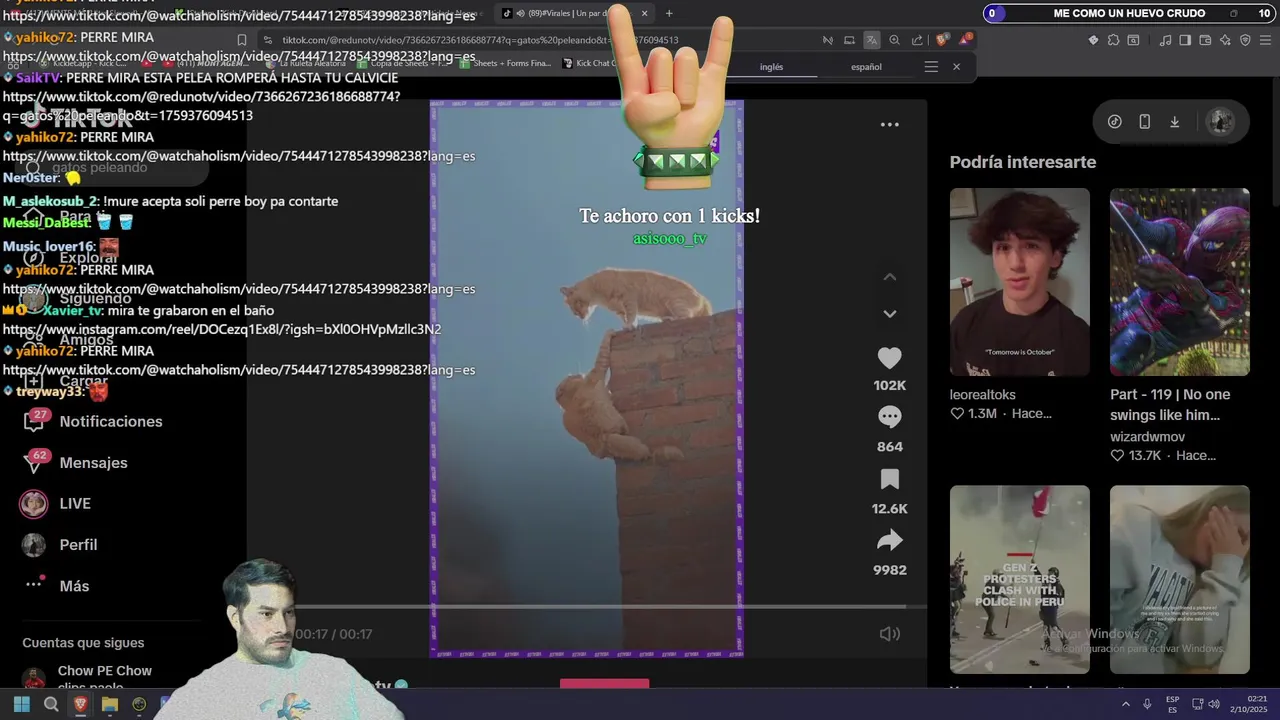Viewport: 1280px width, 720px height.
Task: Open Brave wallet icon
Action: 1205,40
